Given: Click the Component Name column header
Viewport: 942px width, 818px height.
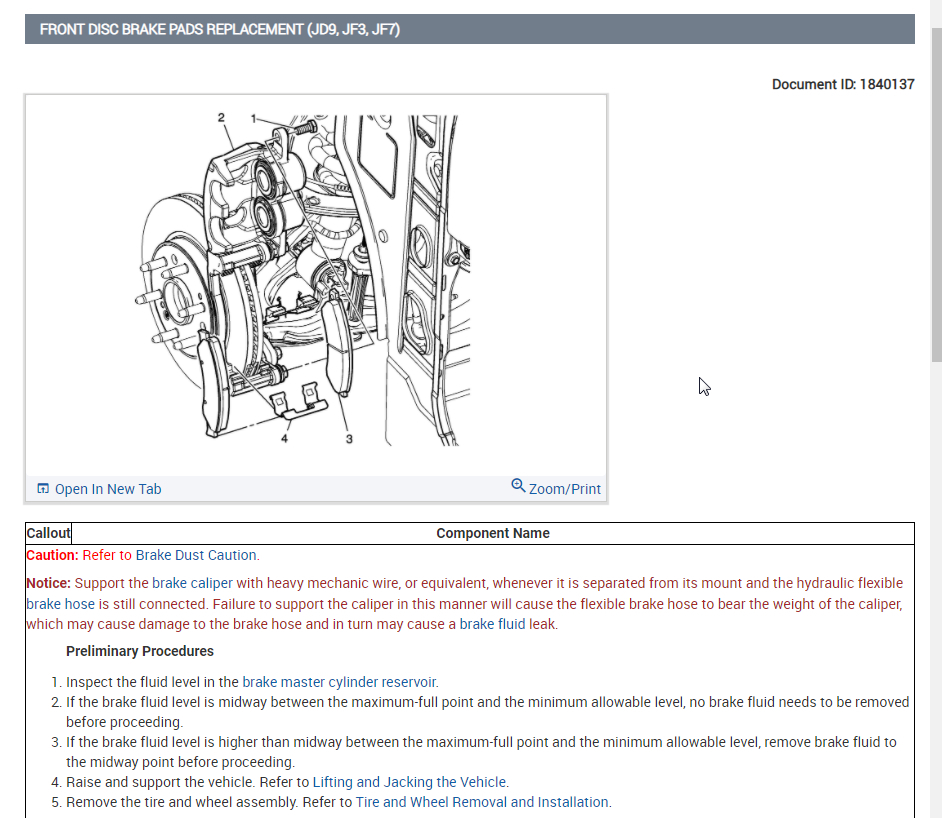Looking at the screenshot, I should click(492, 533).
